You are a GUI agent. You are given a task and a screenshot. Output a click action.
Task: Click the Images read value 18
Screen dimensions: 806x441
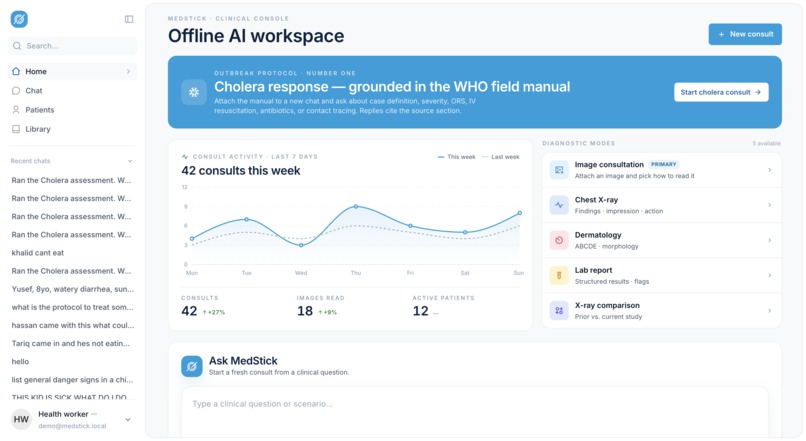(305, 311)
